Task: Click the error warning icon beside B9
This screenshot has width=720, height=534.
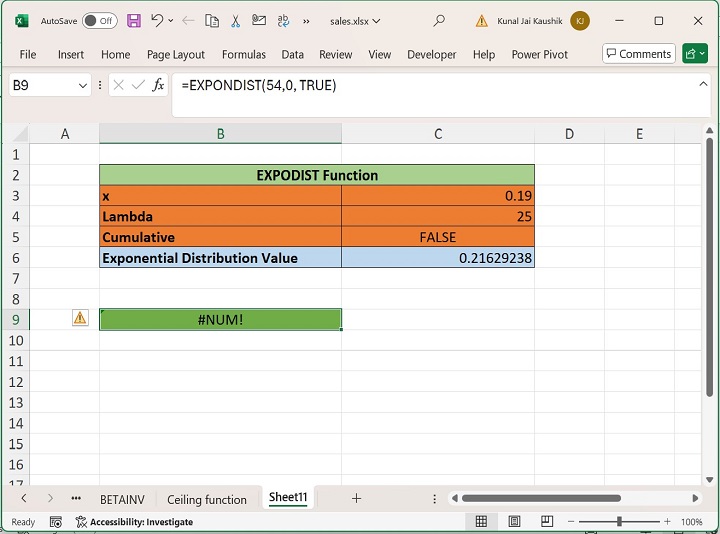Action: 80,318
